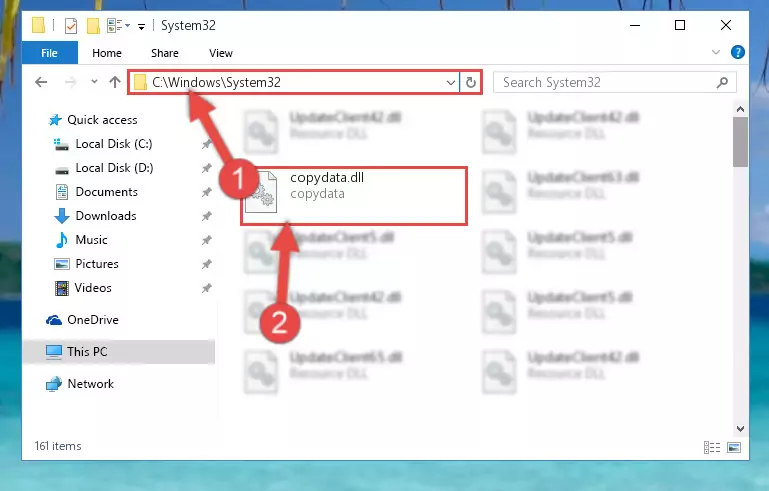Open the File ribbon tab
The image size is (769, 491).
[50, 53]
